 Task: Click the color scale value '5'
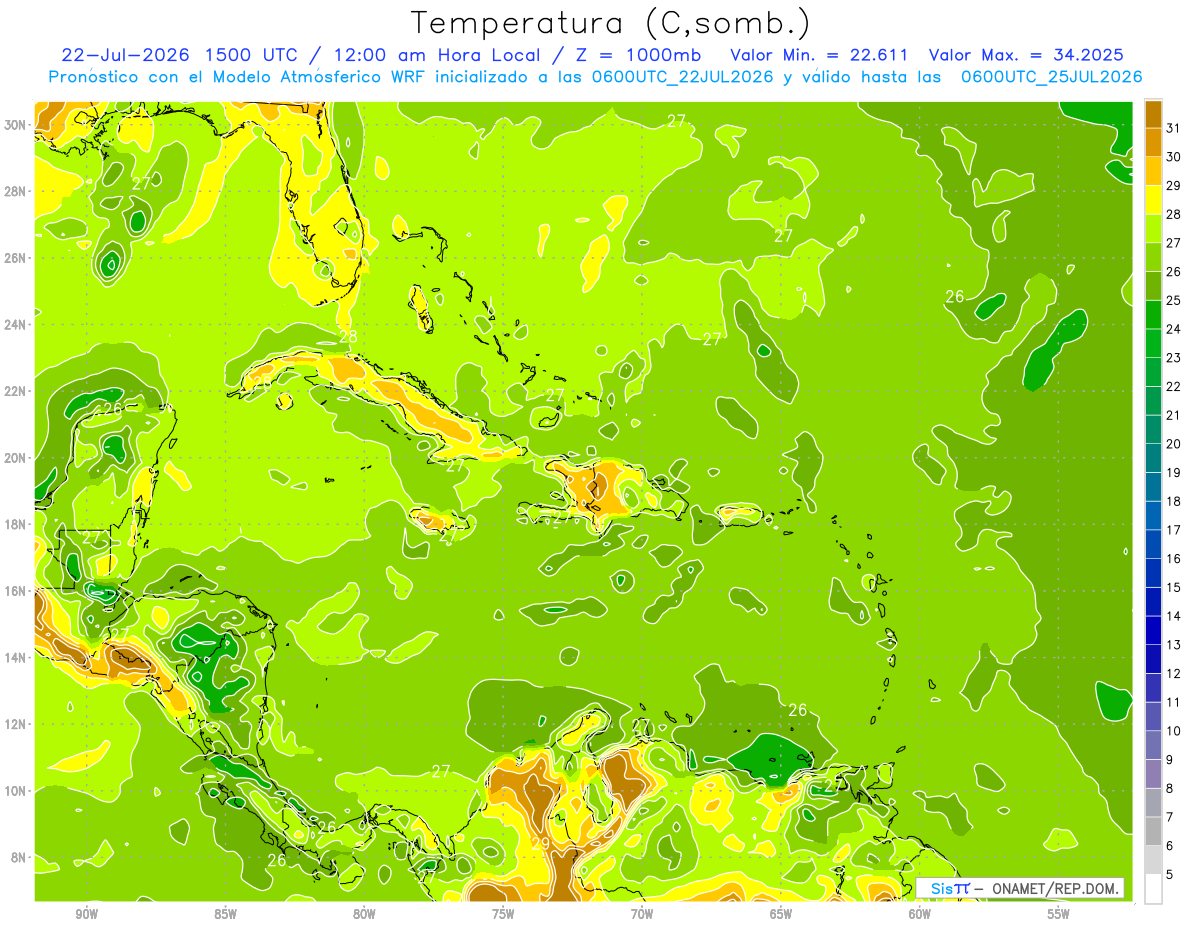pos(1170,875)
